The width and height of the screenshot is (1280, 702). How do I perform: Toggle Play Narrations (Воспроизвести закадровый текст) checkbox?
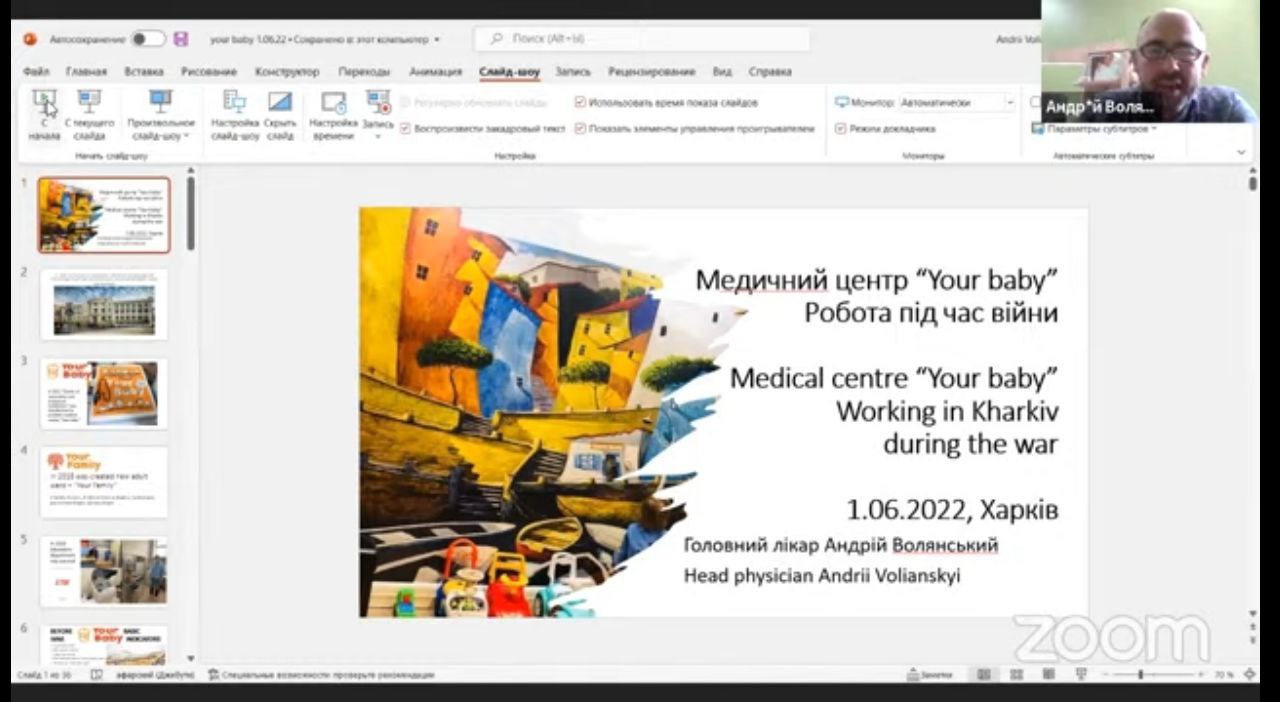click(405, 129)
